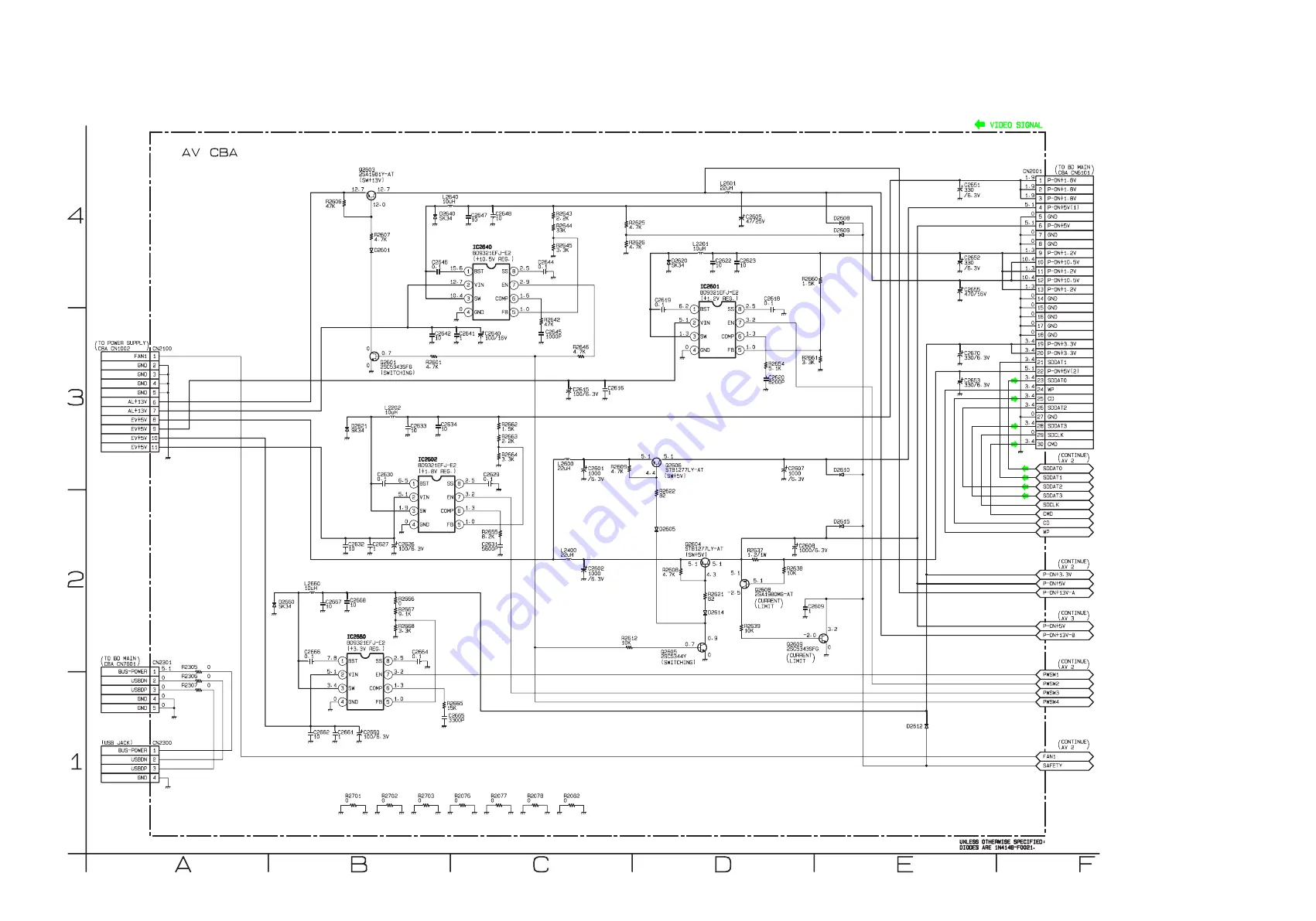
Task: Click the C2655 470/16V capacitor label
Action: 975,292
